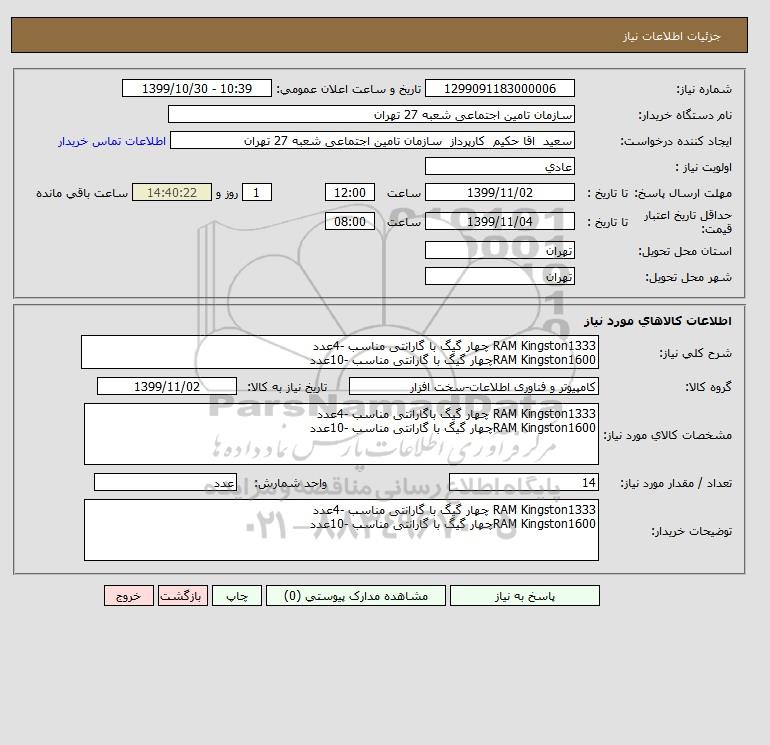
Task: Click the label مهلت ارسال پاسخ:
Action: [683, 193]
